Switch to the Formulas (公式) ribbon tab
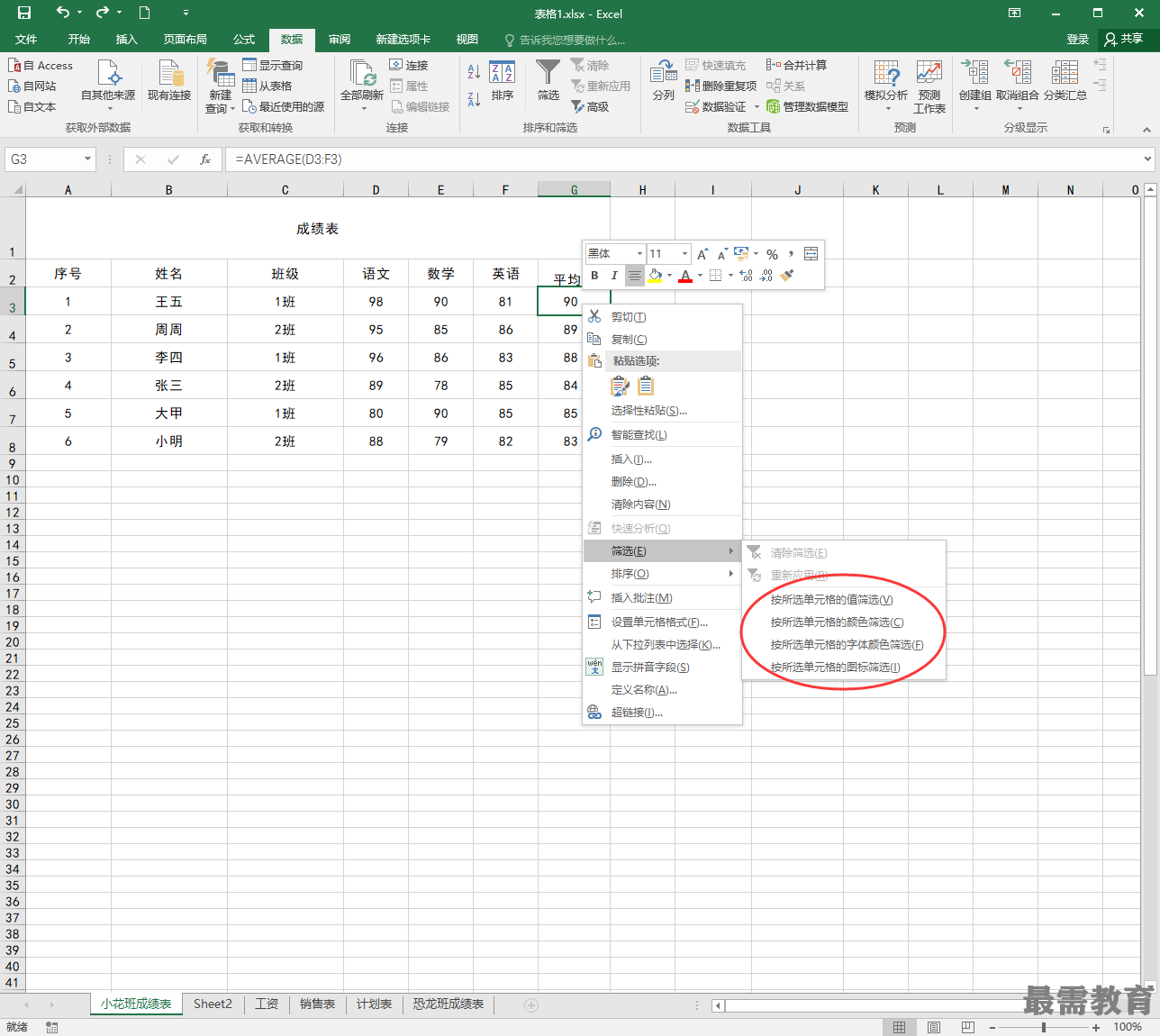This screenshot has width=1160, height=1036. (x=244, y=40)
